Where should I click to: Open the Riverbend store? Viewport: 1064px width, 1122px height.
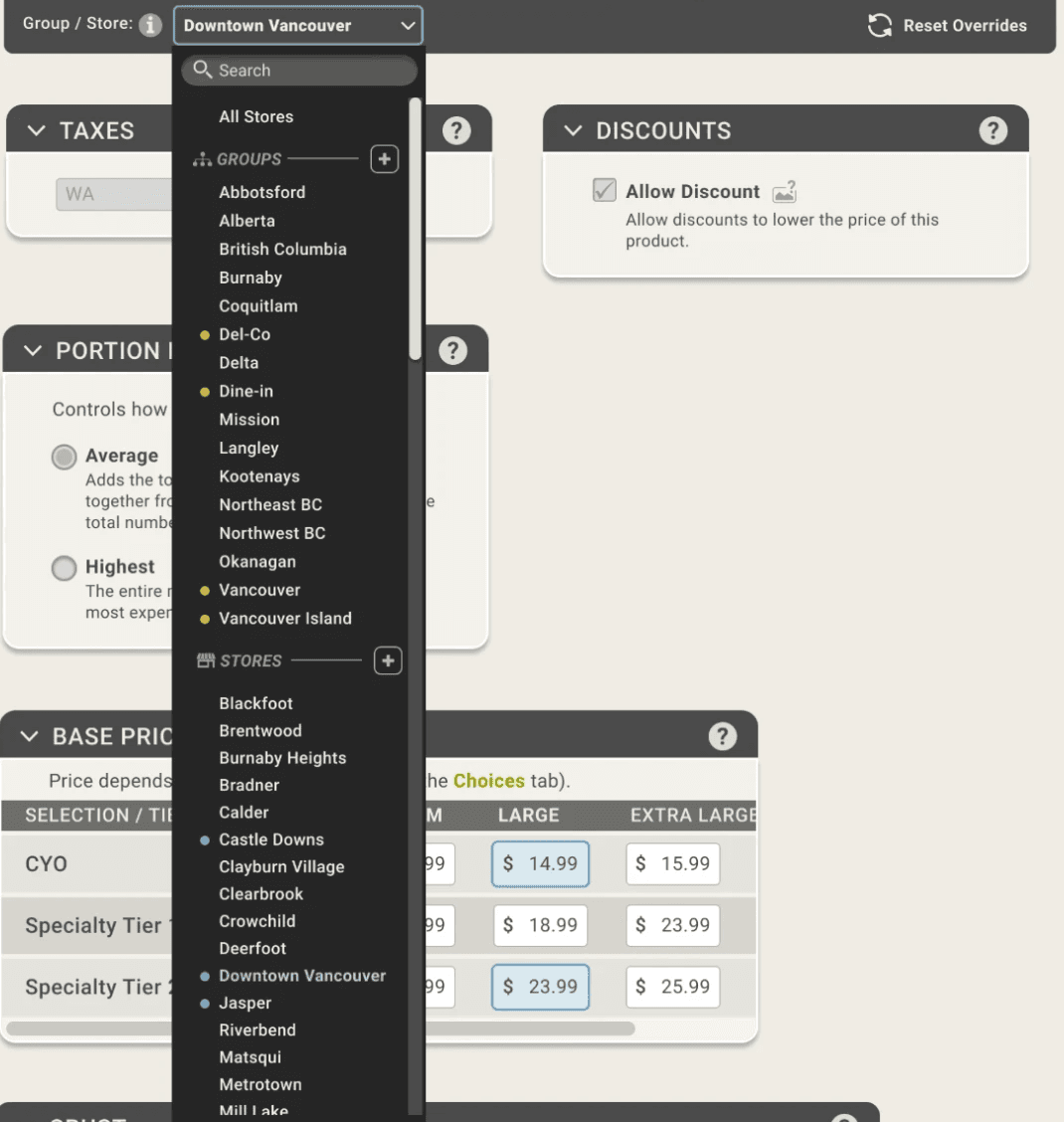[x=258, y=1029]
